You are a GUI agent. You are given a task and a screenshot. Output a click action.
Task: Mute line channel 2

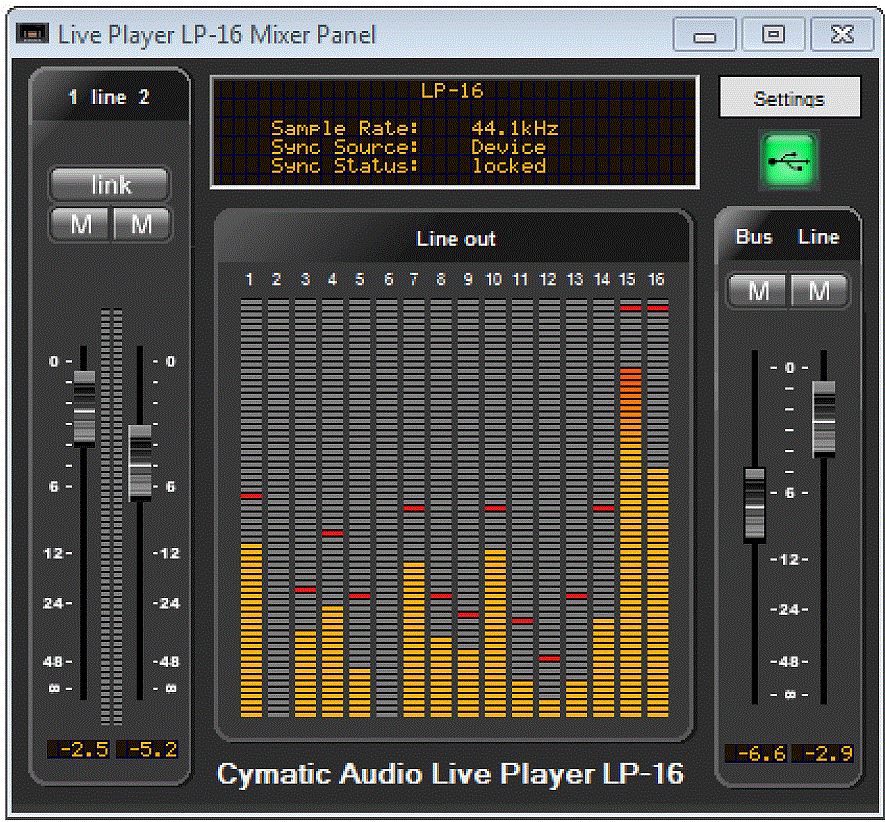[141, 224]
